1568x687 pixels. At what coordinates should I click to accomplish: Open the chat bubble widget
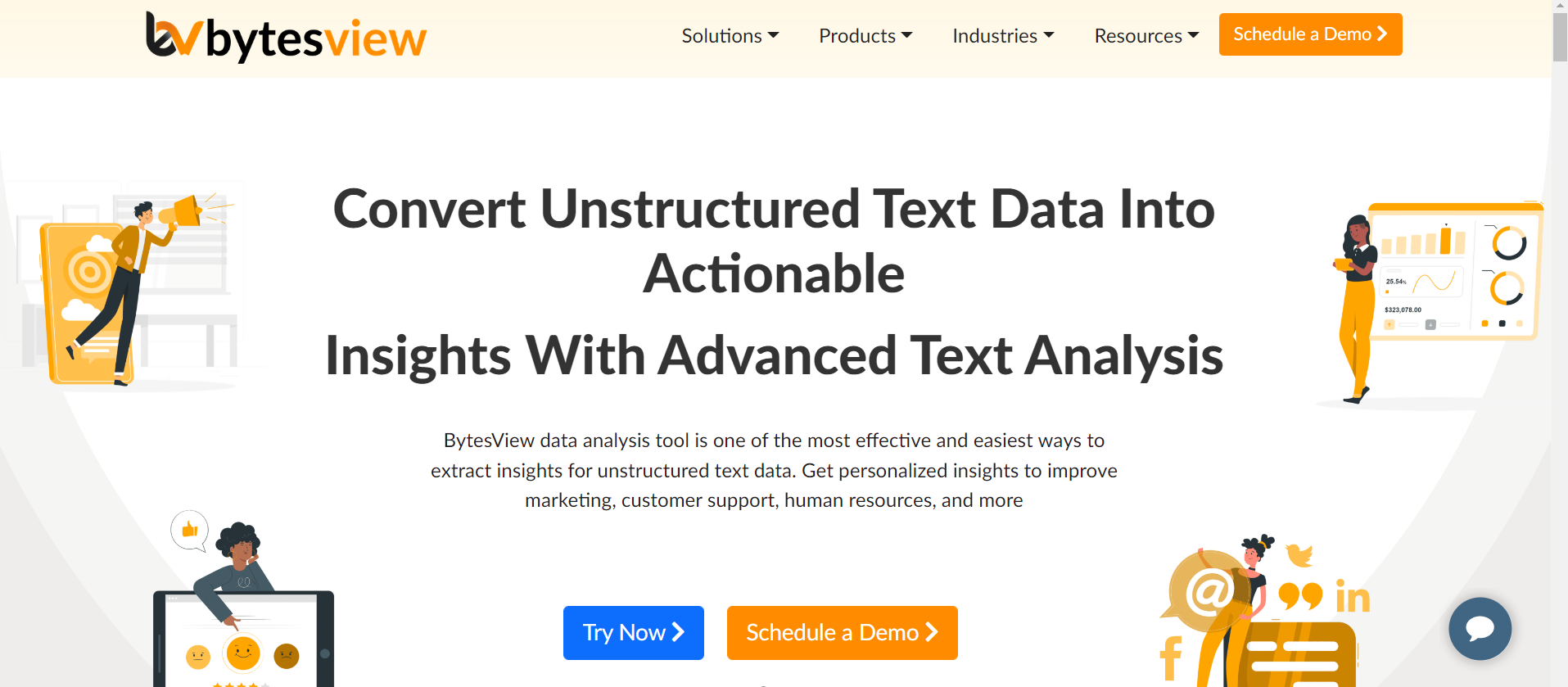point(1480,629)
